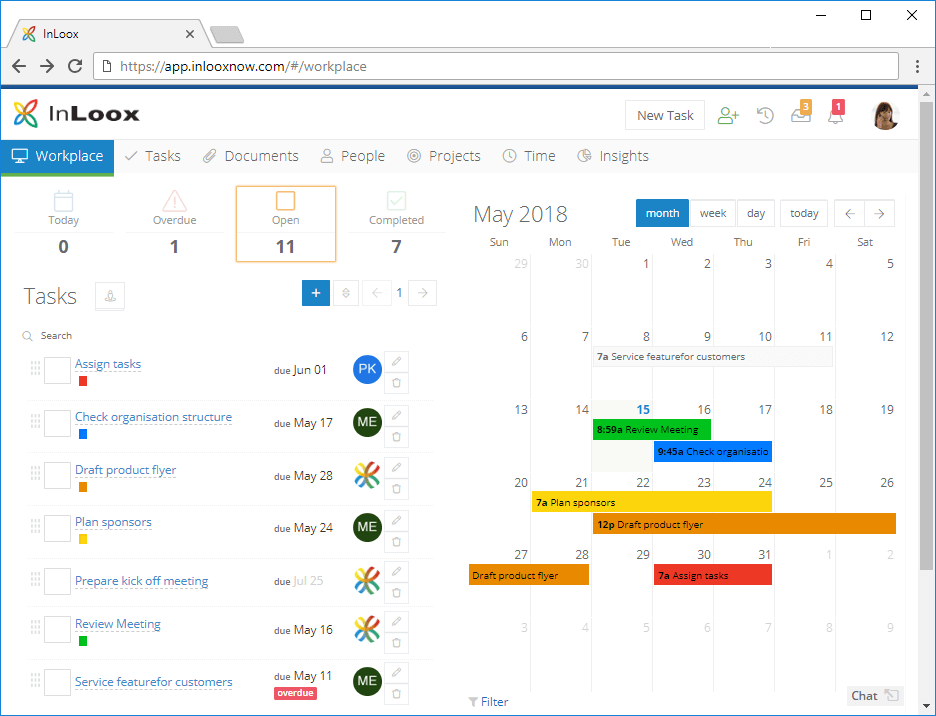Tick the Plan sponsors checkbox
The width and height of the screenshot is (936, 716).
(58, 528)
